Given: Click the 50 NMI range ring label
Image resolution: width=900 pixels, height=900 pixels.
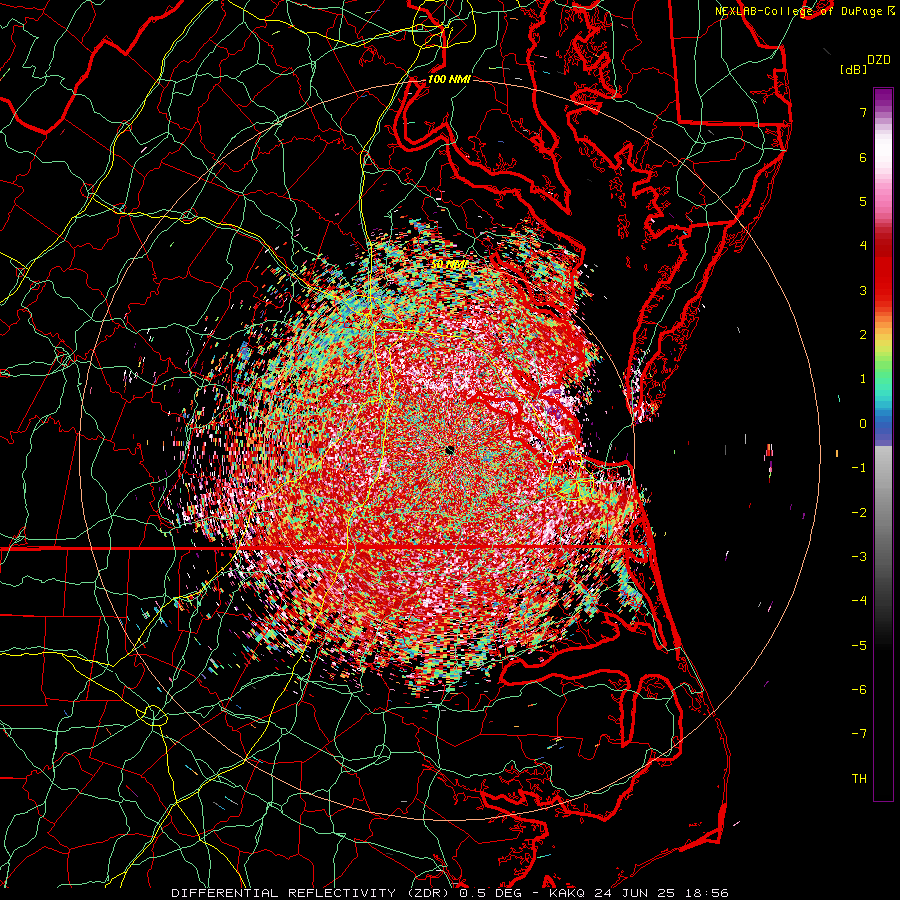Looking at the screenshot, I should (x=449, y=264).
